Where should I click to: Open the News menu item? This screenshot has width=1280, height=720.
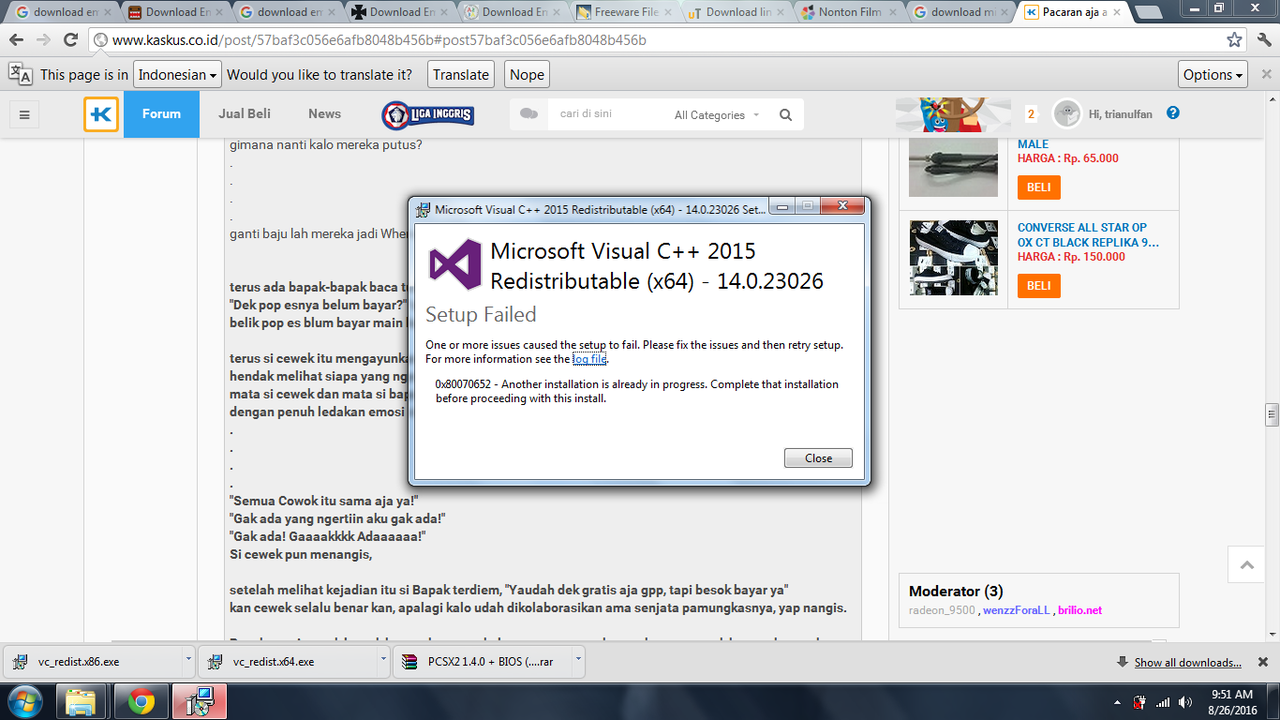(324, 114)
